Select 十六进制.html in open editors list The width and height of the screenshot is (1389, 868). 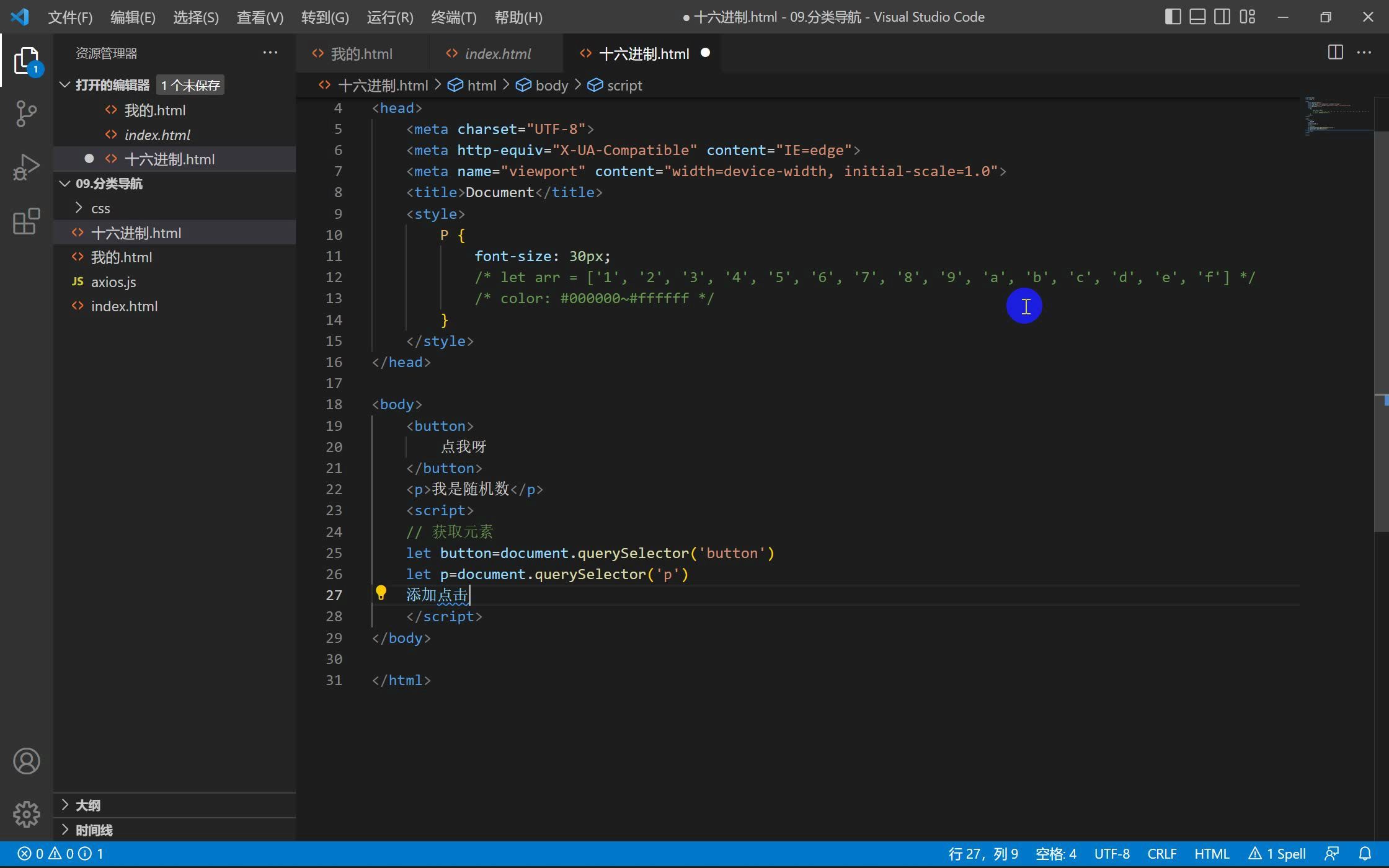(174, 159)
